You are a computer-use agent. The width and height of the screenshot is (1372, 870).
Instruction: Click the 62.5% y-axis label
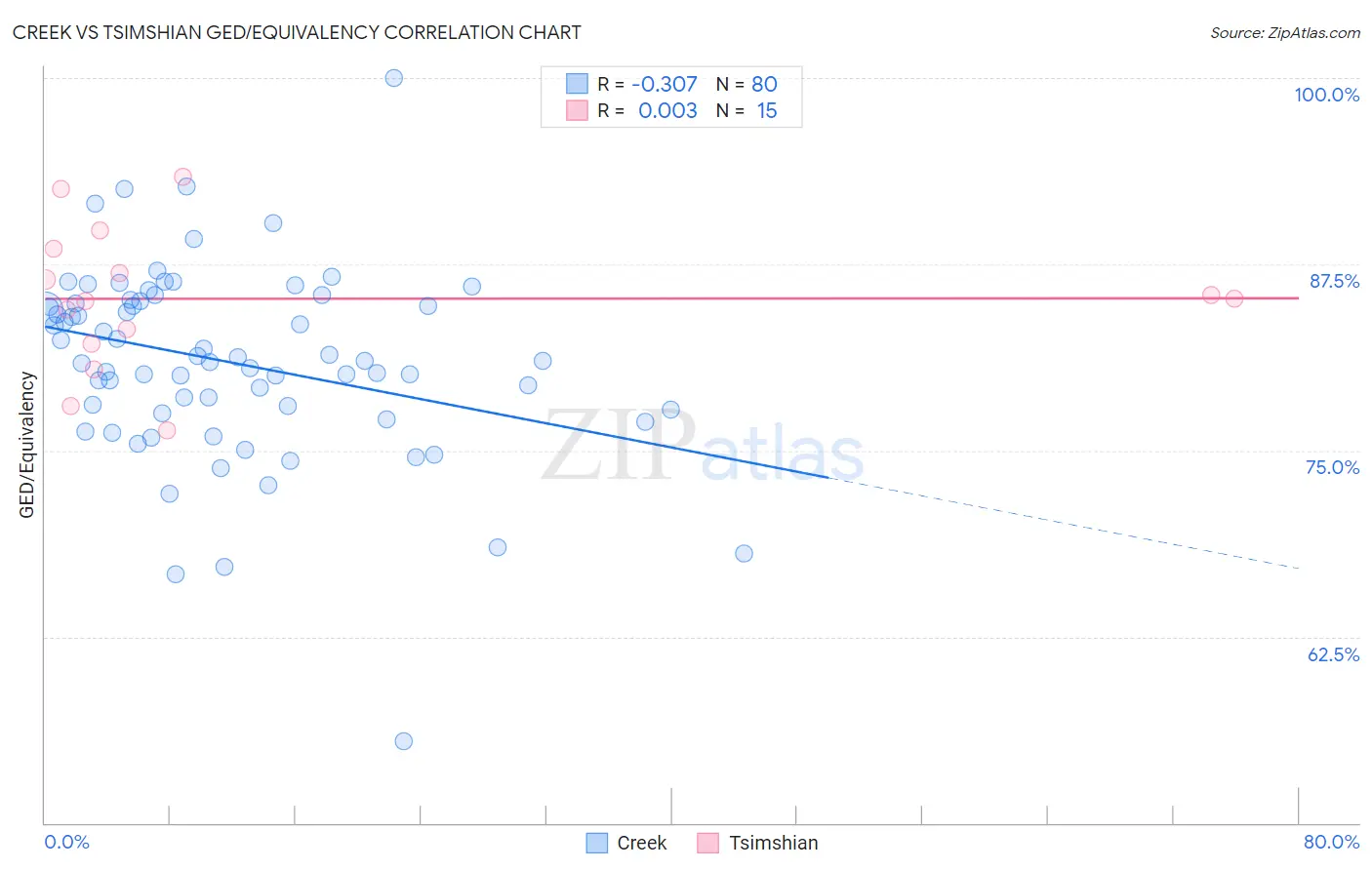coord(1334,654)
